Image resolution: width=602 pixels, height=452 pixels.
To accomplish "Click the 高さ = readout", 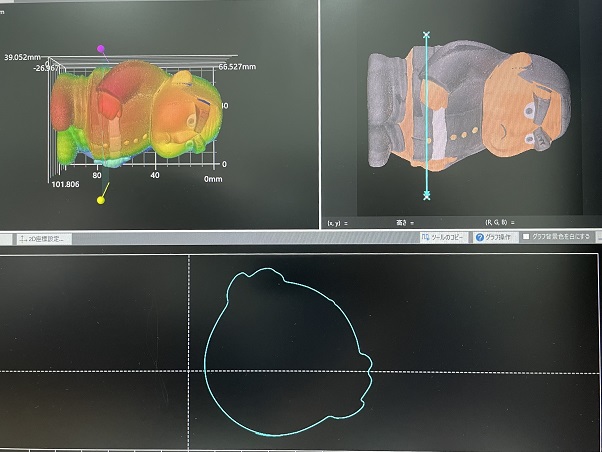I will point(405,222).
